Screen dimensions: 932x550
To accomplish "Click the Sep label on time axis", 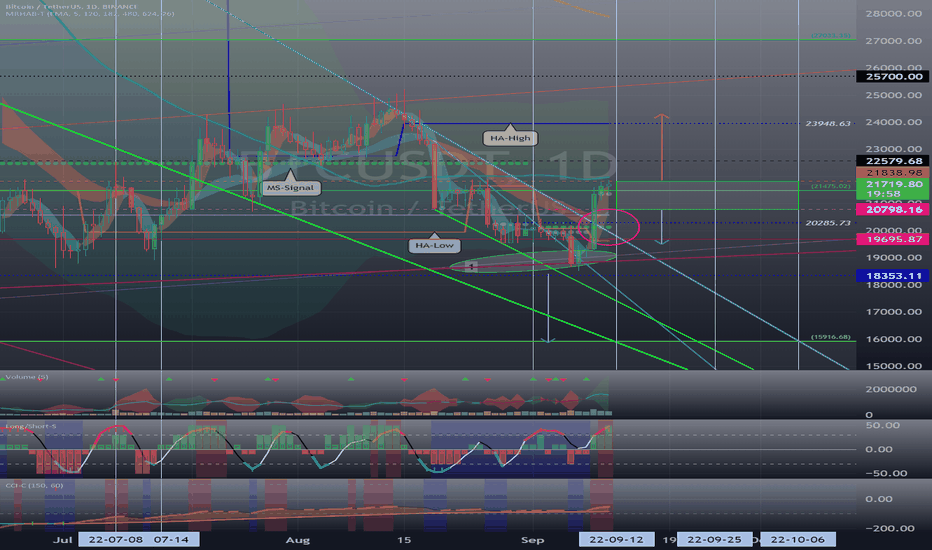I will click(x=533, y=540).
